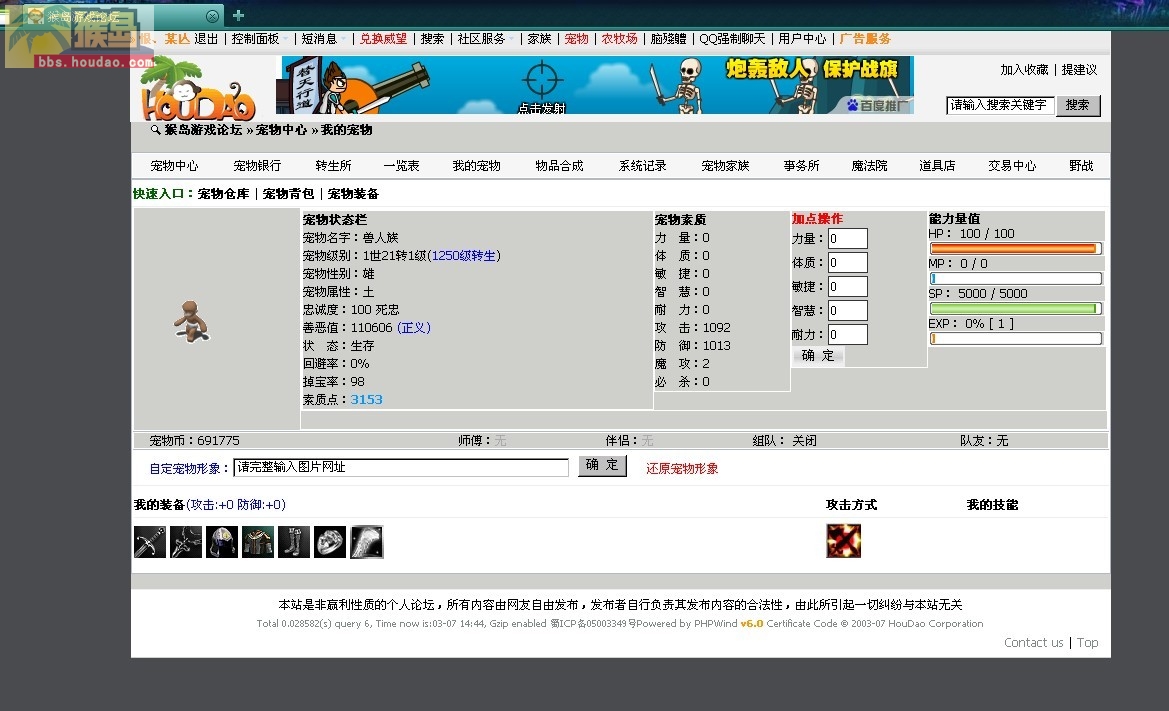Focus the search keyword input field
Image resolution: width=1169 pixels, height=711 pixels.
(x=1000, y=105)
